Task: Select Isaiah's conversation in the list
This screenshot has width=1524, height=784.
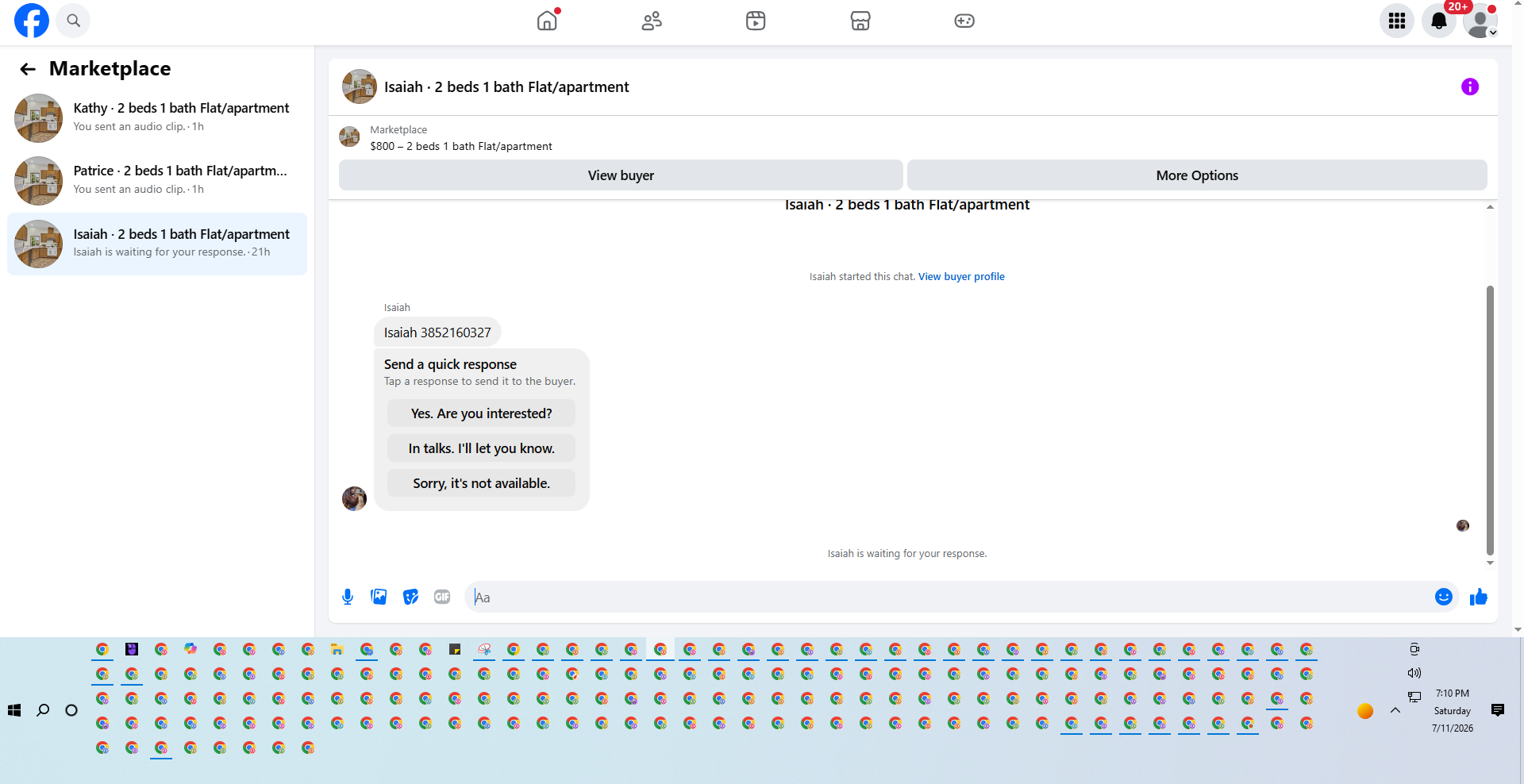Action: click(157, 244)
